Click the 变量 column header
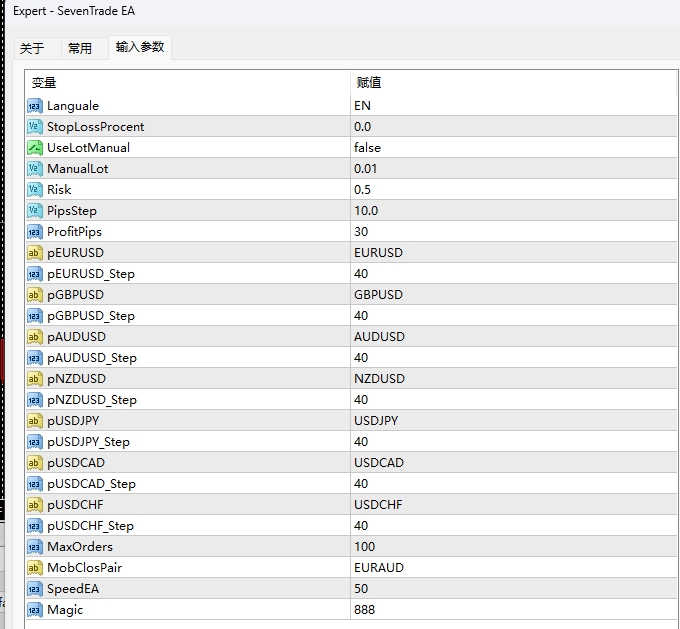 point(188,82)
